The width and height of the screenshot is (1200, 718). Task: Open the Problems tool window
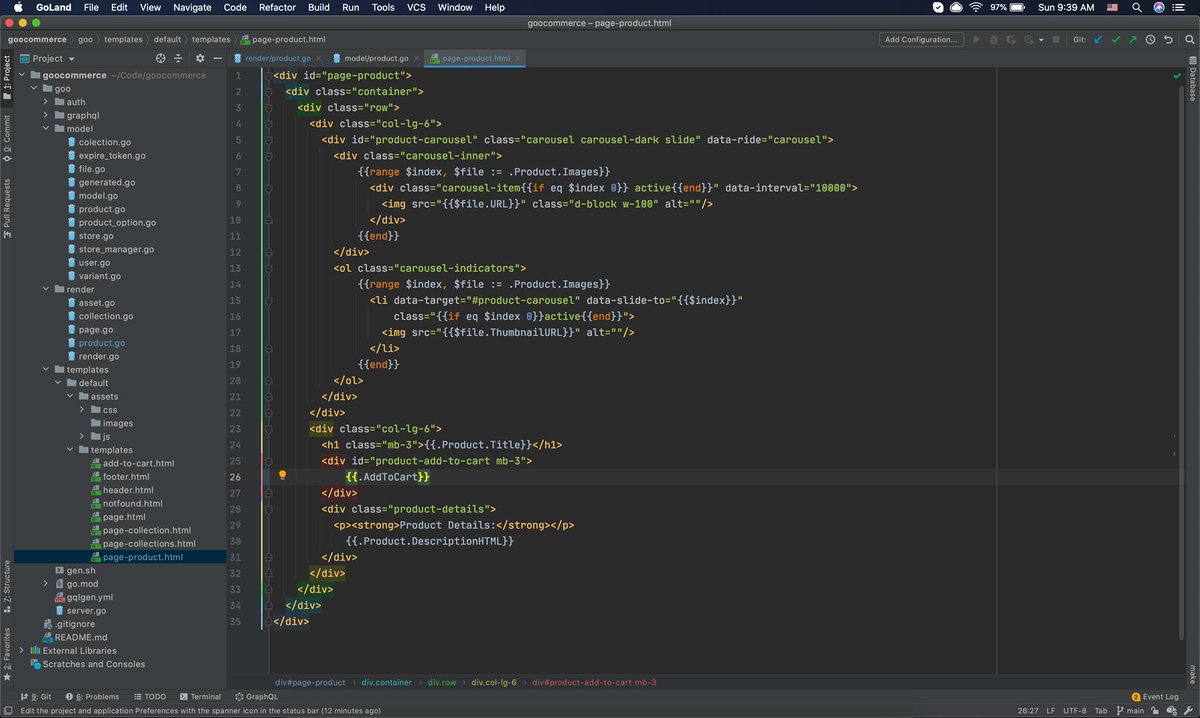pos(92,696)
